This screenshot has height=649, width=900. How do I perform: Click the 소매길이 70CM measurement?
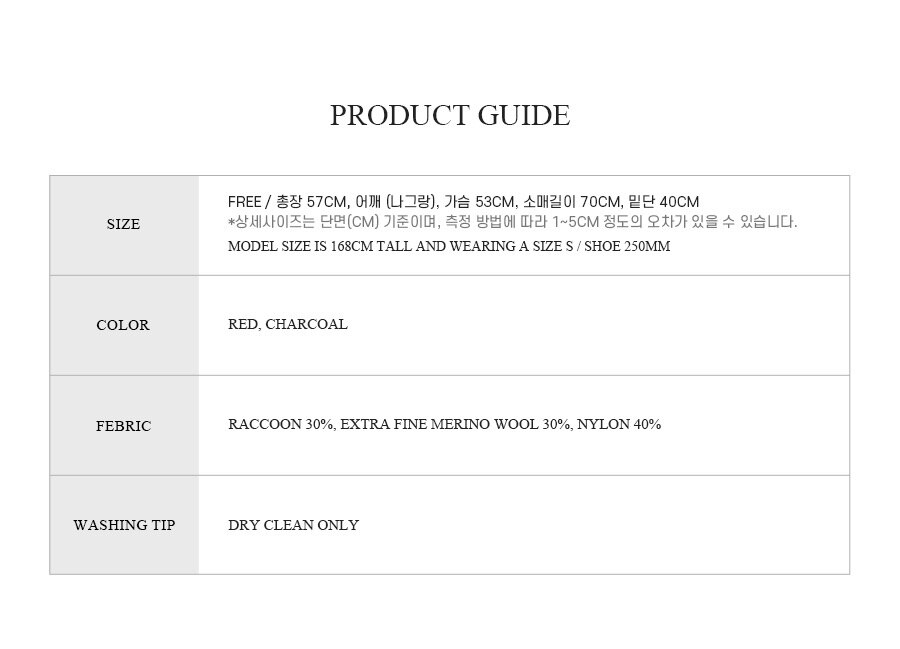(x=572, y=202)
